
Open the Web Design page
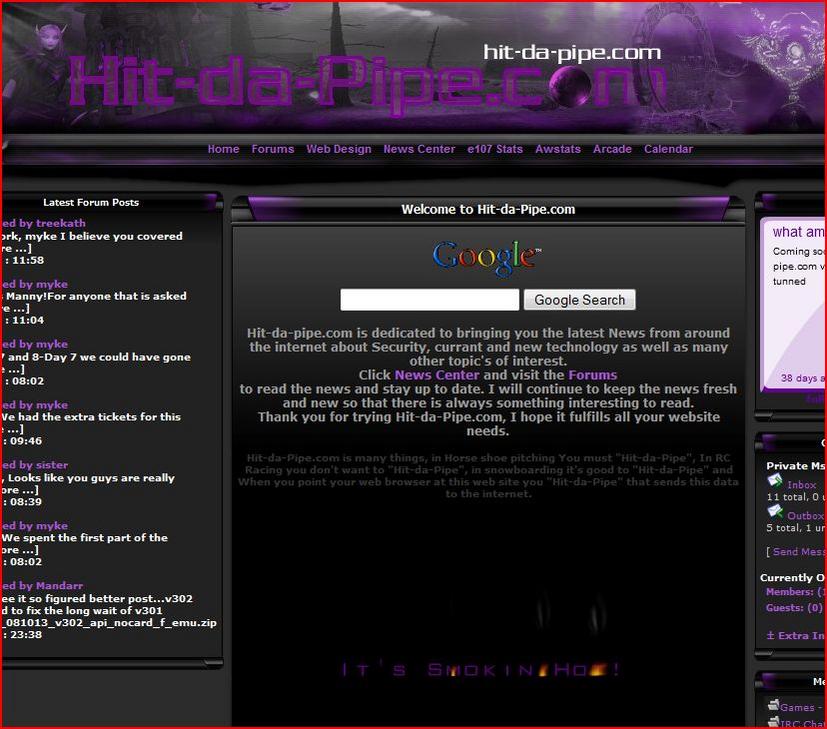(x=338, y=149)
